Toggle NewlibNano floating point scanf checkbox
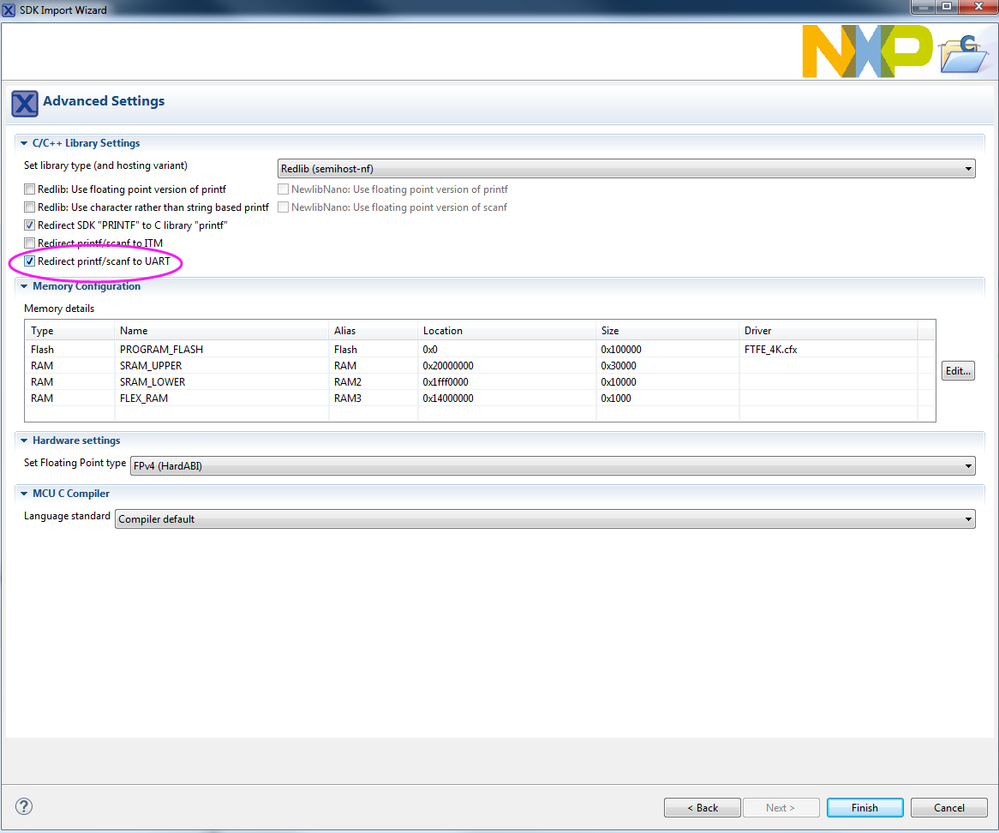 click(x=283, y=207)
